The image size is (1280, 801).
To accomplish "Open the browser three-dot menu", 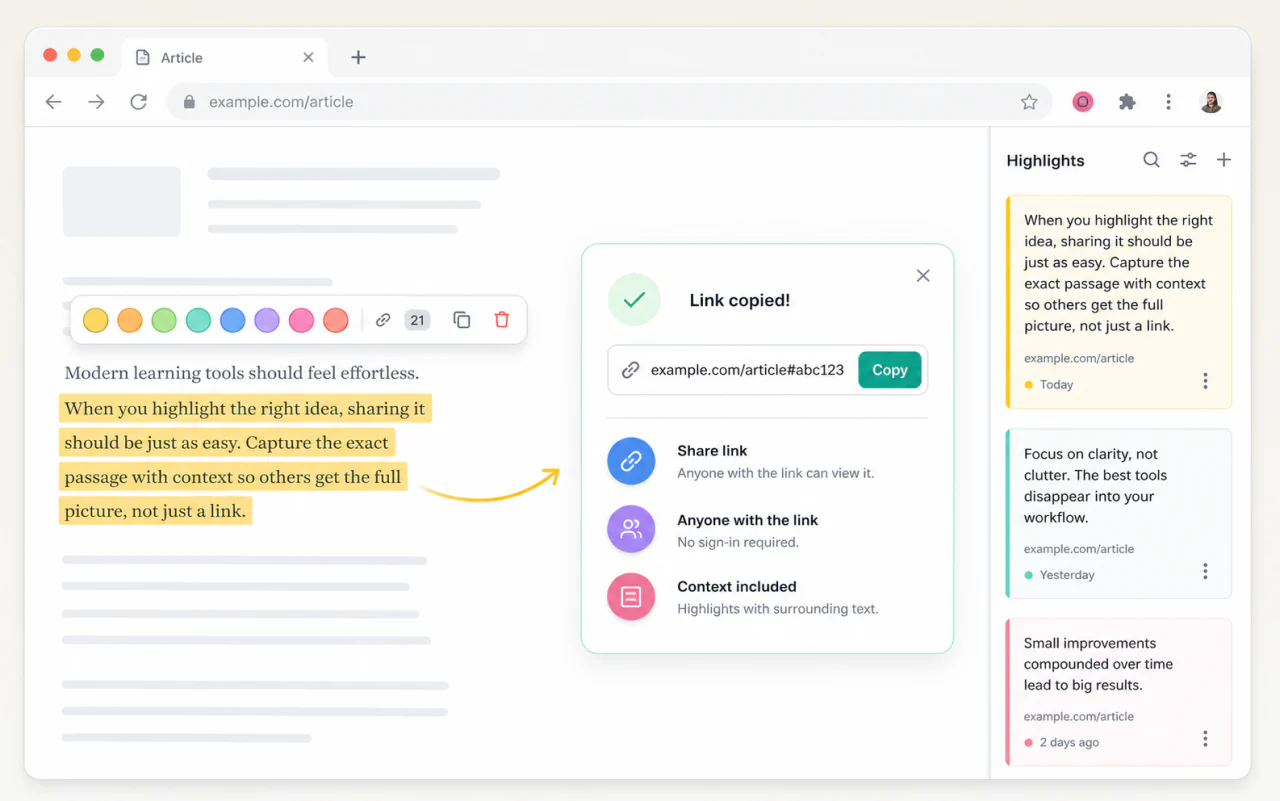I will 1168,102.
